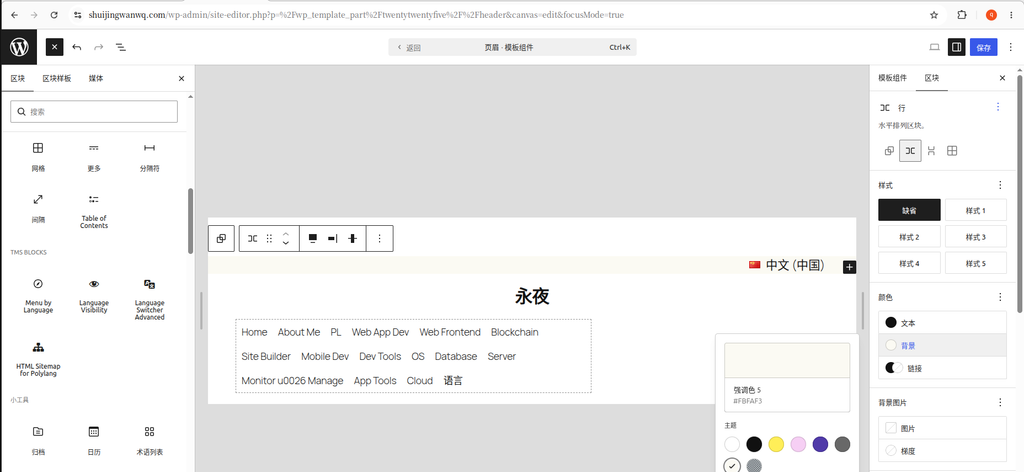Select 区块 tab in settings sidebar
Screen dimensions: 1024x472
(932, 78)
